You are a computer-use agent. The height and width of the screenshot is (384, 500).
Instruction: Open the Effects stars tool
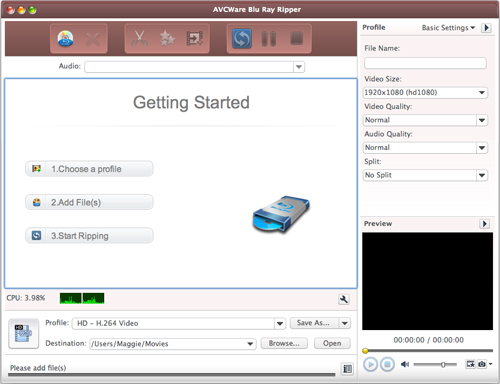point(167,38)
